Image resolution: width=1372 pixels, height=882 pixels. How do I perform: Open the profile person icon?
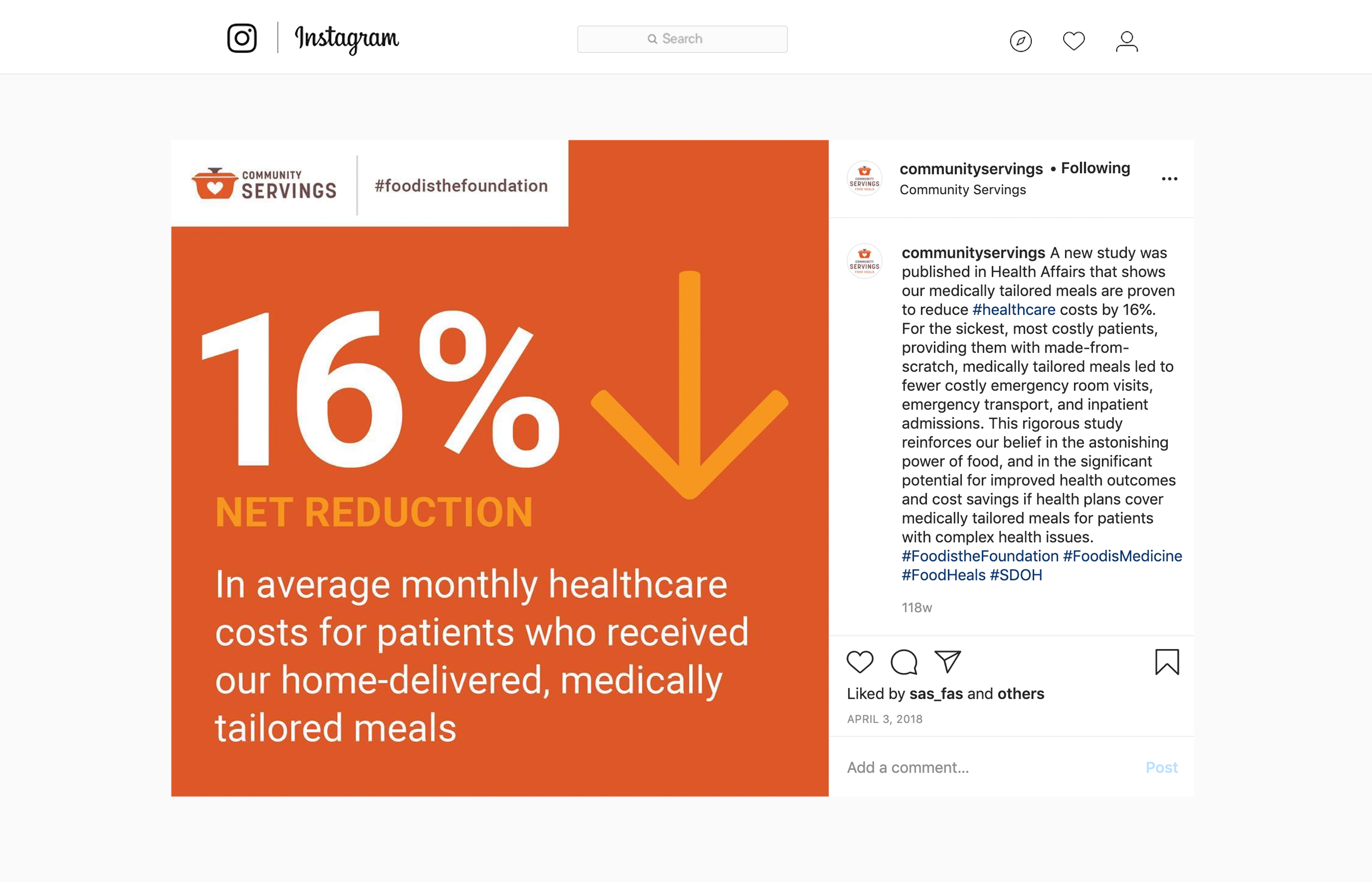pos(1126,41)
